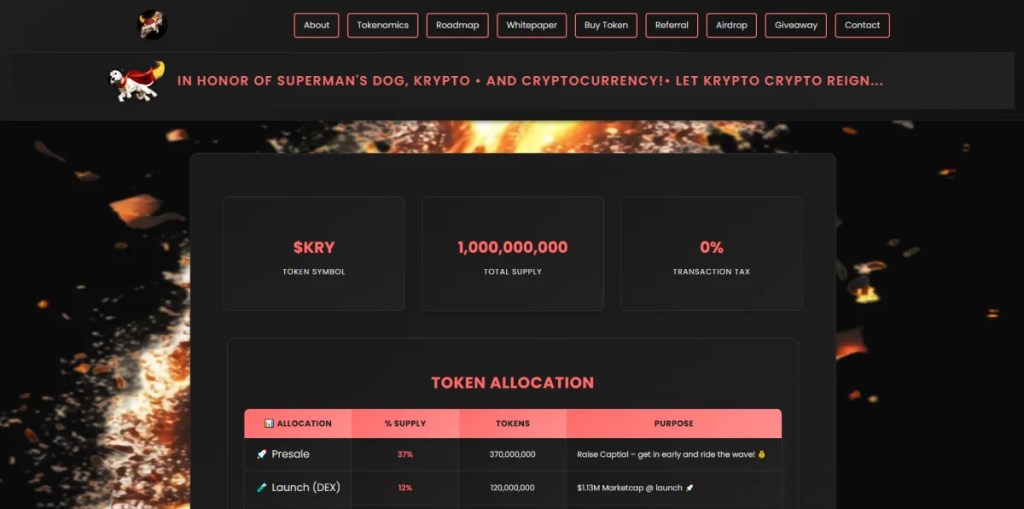The width and height of the screenshot is (1024, 509).
Task: Open the Giveaway section
Action: coord(795,25)
